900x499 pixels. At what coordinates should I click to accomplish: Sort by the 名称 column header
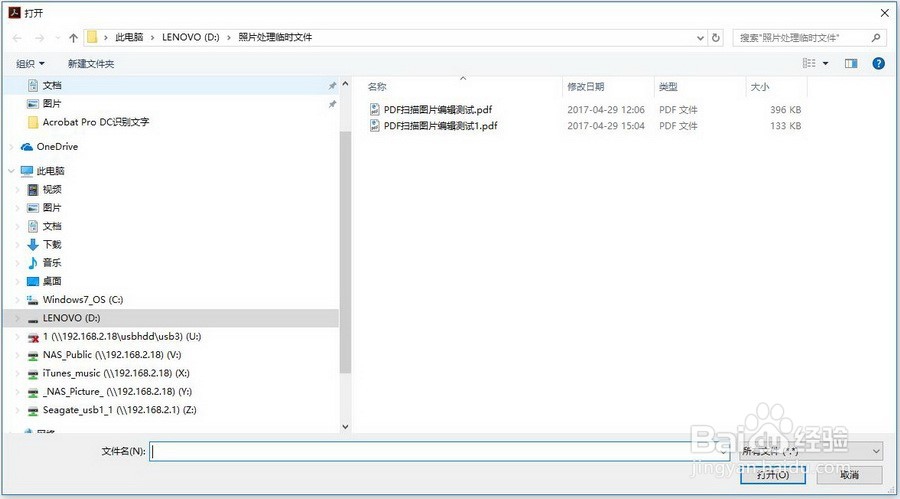coord(377,87)
